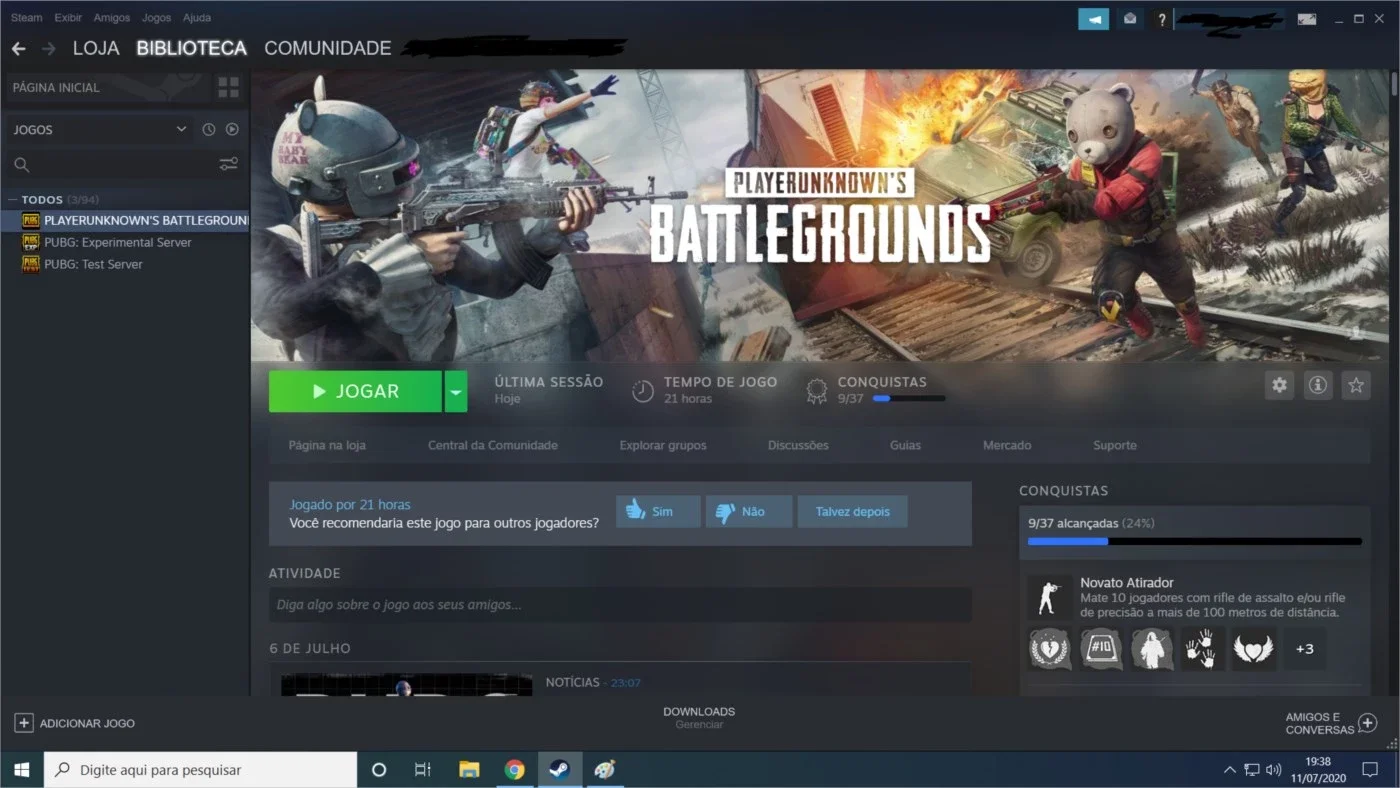Select PUBG: Test Server in library

point(94,264)
